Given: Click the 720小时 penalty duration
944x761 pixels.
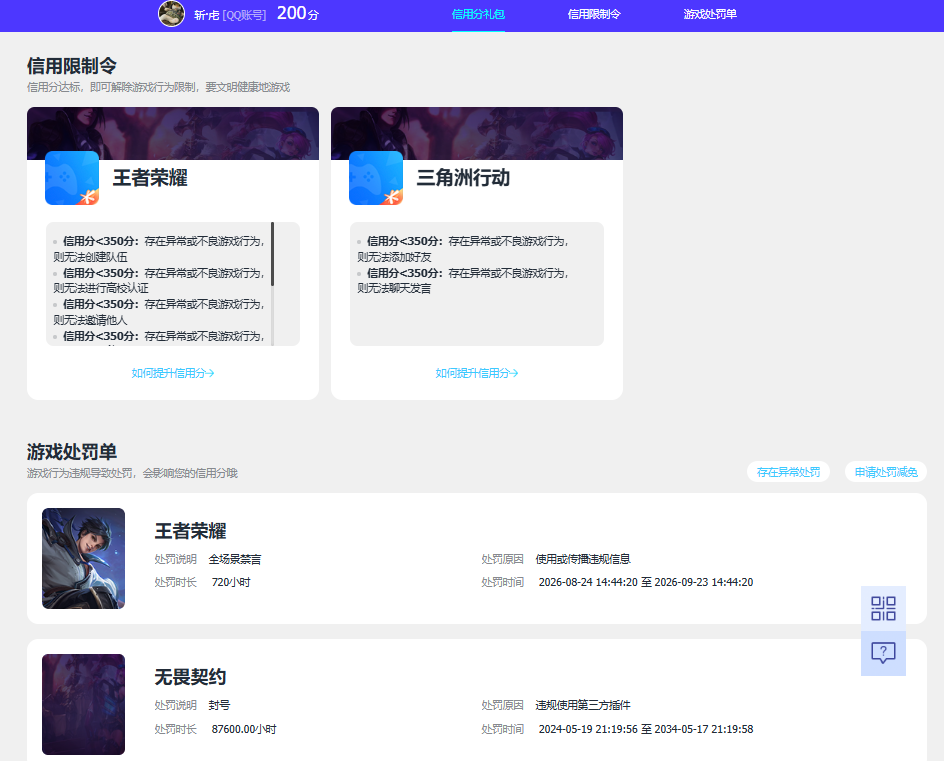Looking at the screenshot, I should tap(231, 582).
